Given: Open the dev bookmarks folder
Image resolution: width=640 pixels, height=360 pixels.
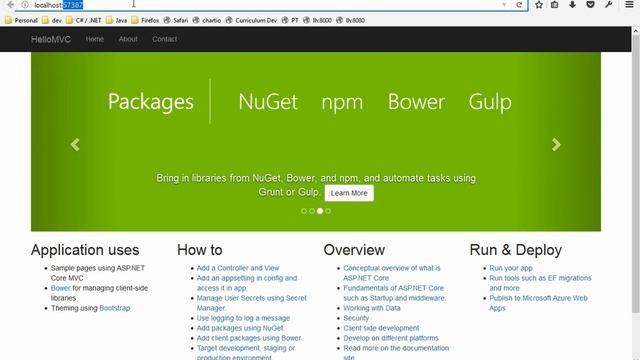Looking at the screenshot, I should (x=52, y=20).
